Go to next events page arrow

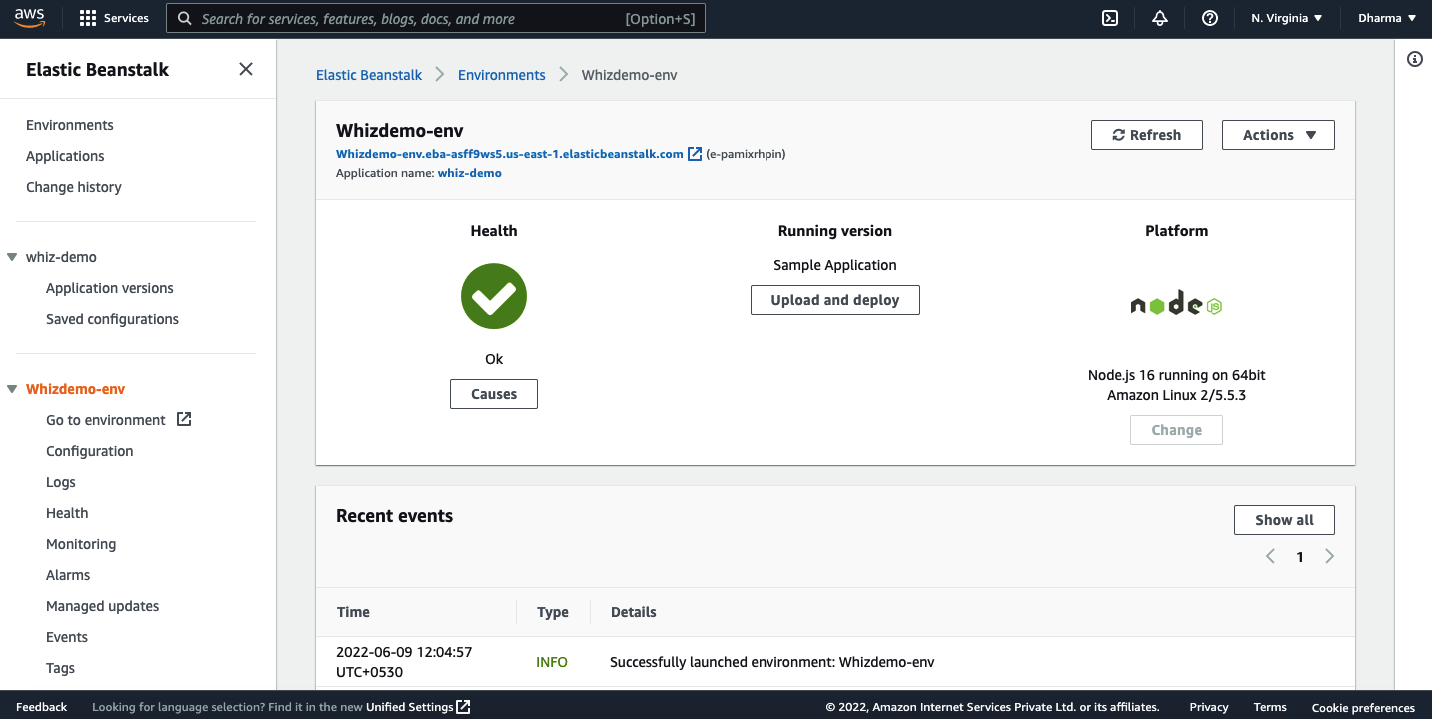1329,556
